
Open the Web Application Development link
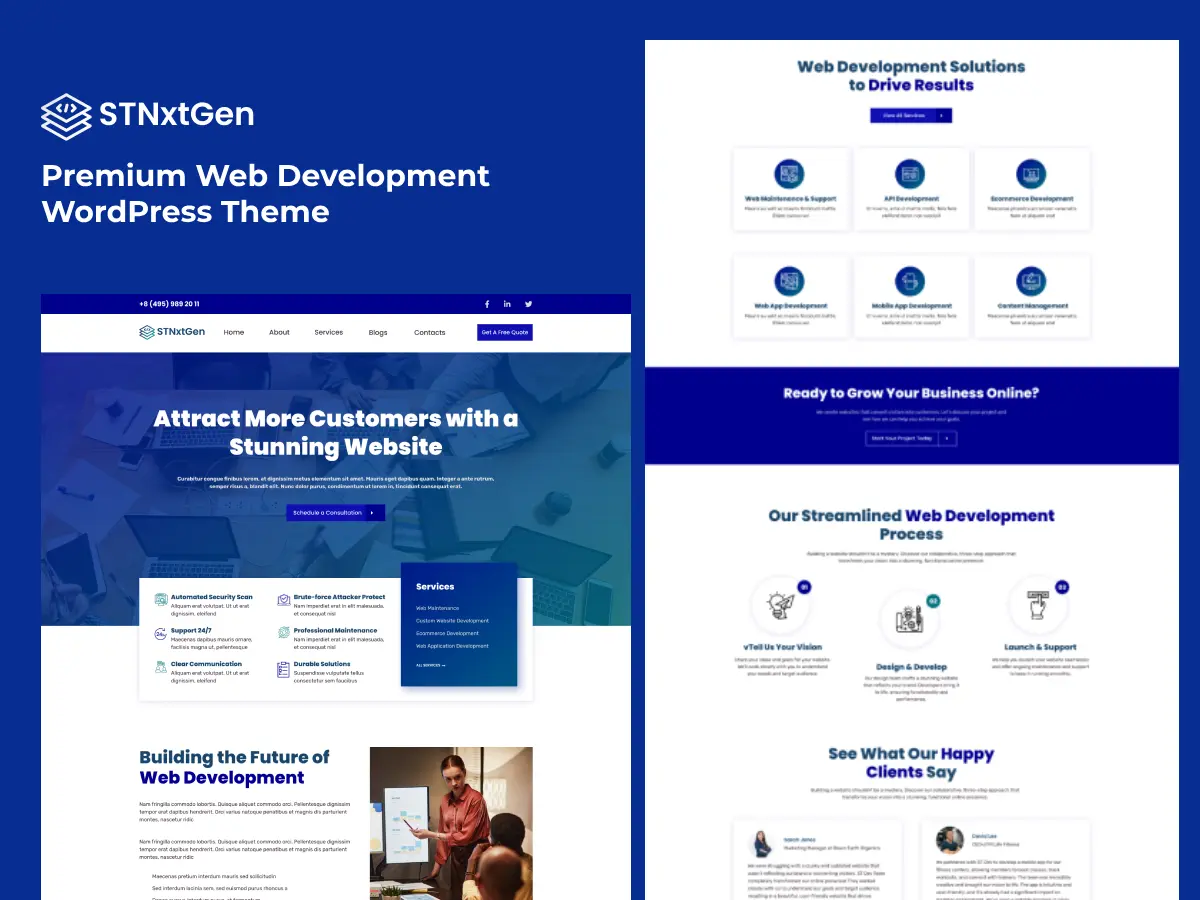(x=453, y=646)
